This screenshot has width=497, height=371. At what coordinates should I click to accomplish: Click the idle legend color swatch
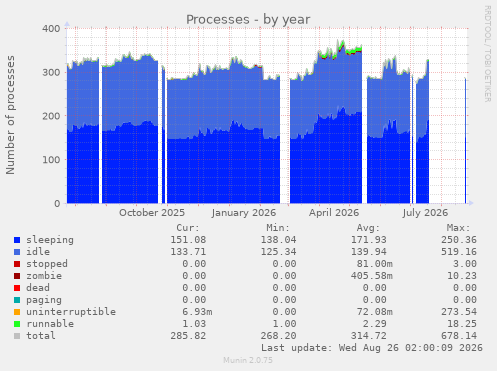(x=17, y=252)
